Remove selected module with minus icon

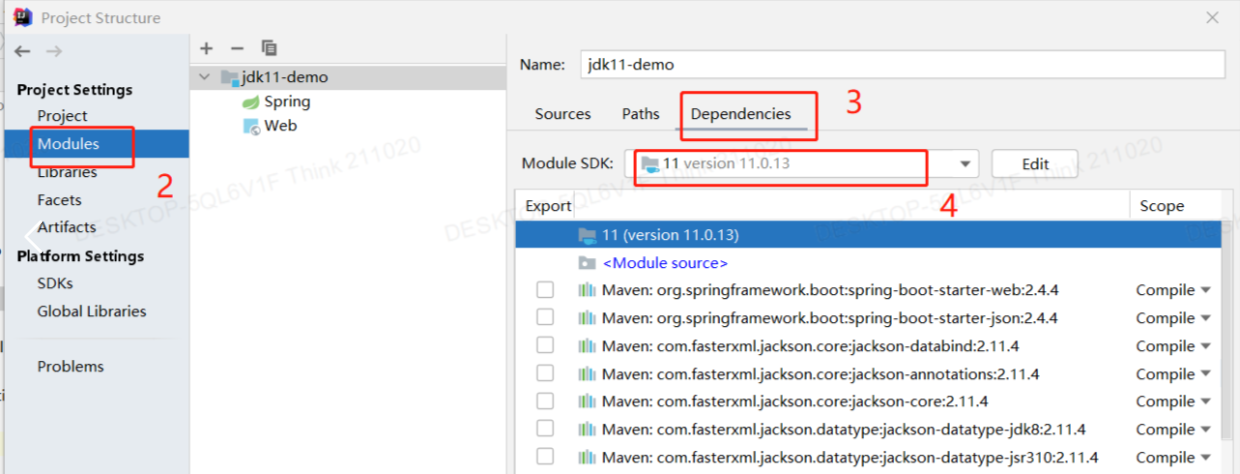click(237, 48)
